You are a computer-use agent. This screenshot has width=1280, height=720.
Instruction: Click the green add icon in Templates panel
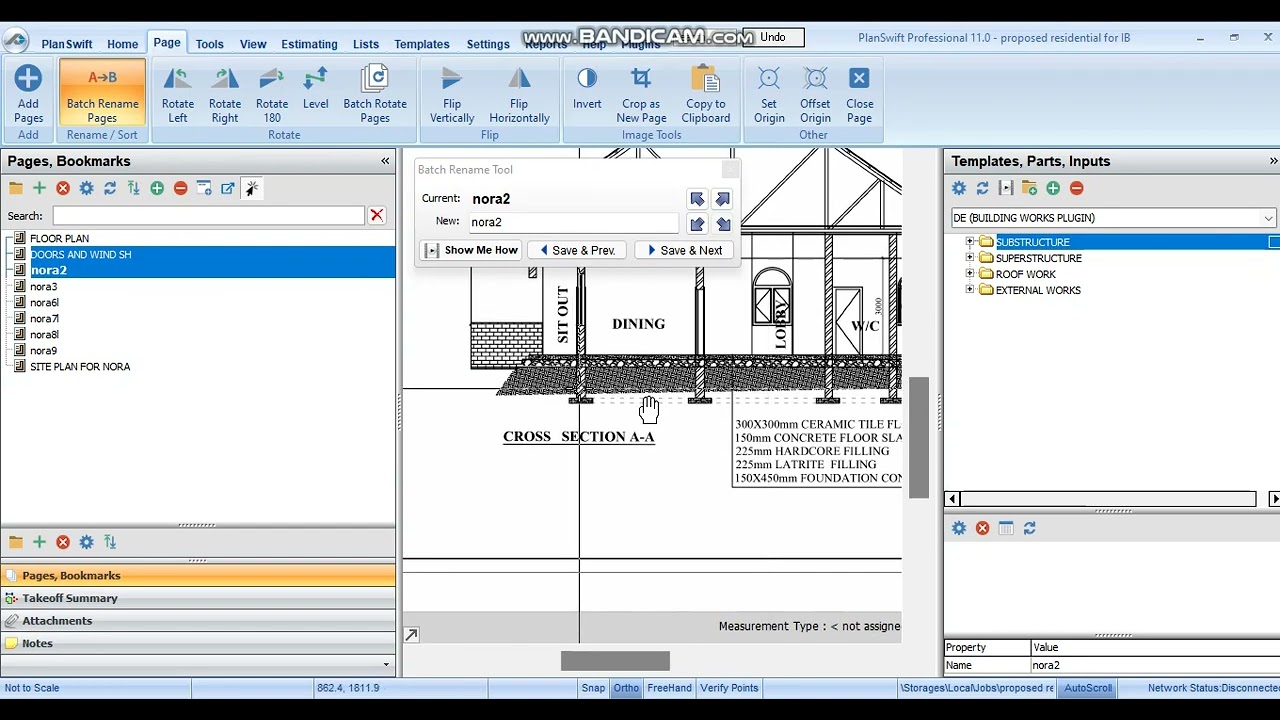point(1053,188)
